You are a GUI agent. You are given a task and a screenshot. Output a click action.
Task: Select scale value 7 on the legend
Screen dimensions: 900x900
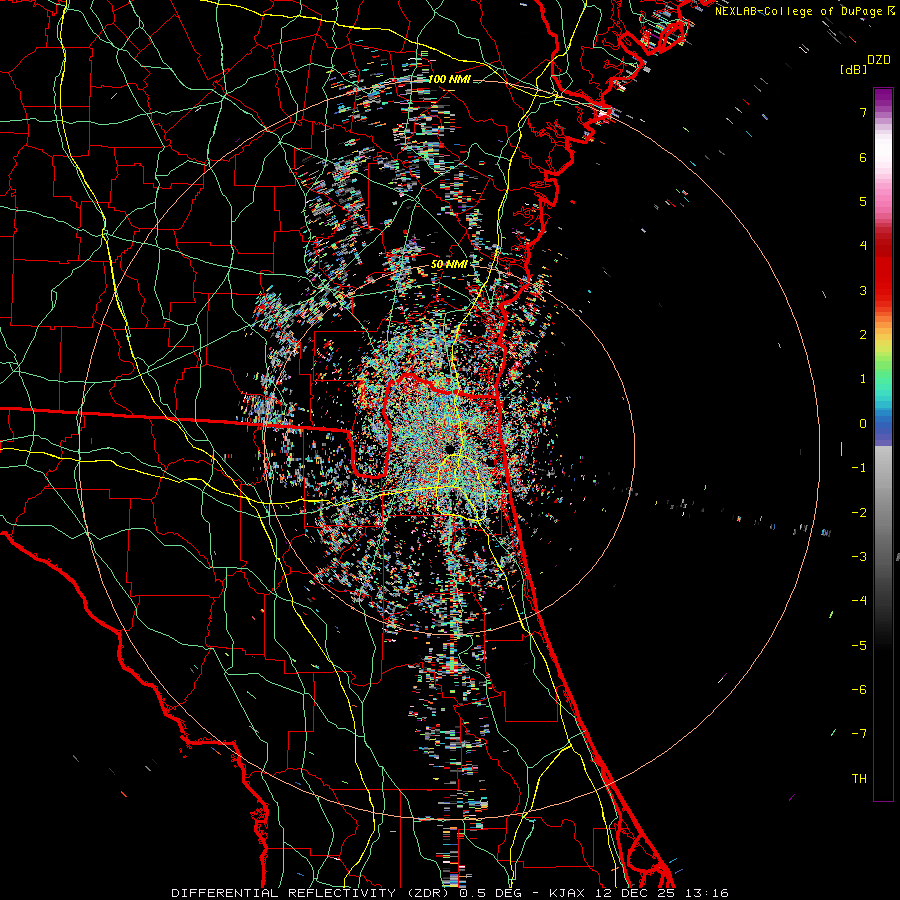point(863,112)
